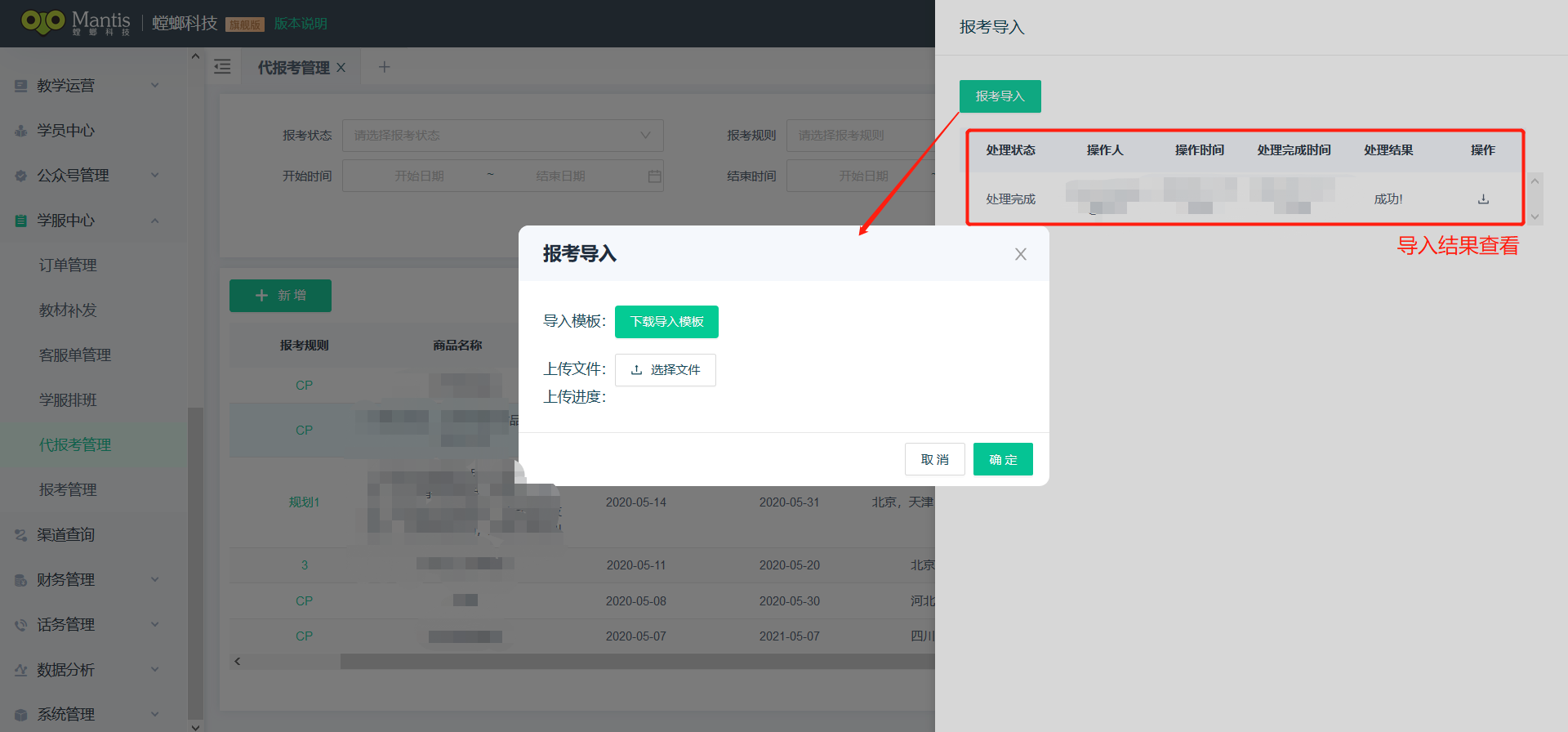Click the calendar icon in 开始时间
The height and width of the screenshot is (732, 1568).
tap(654, 176)
